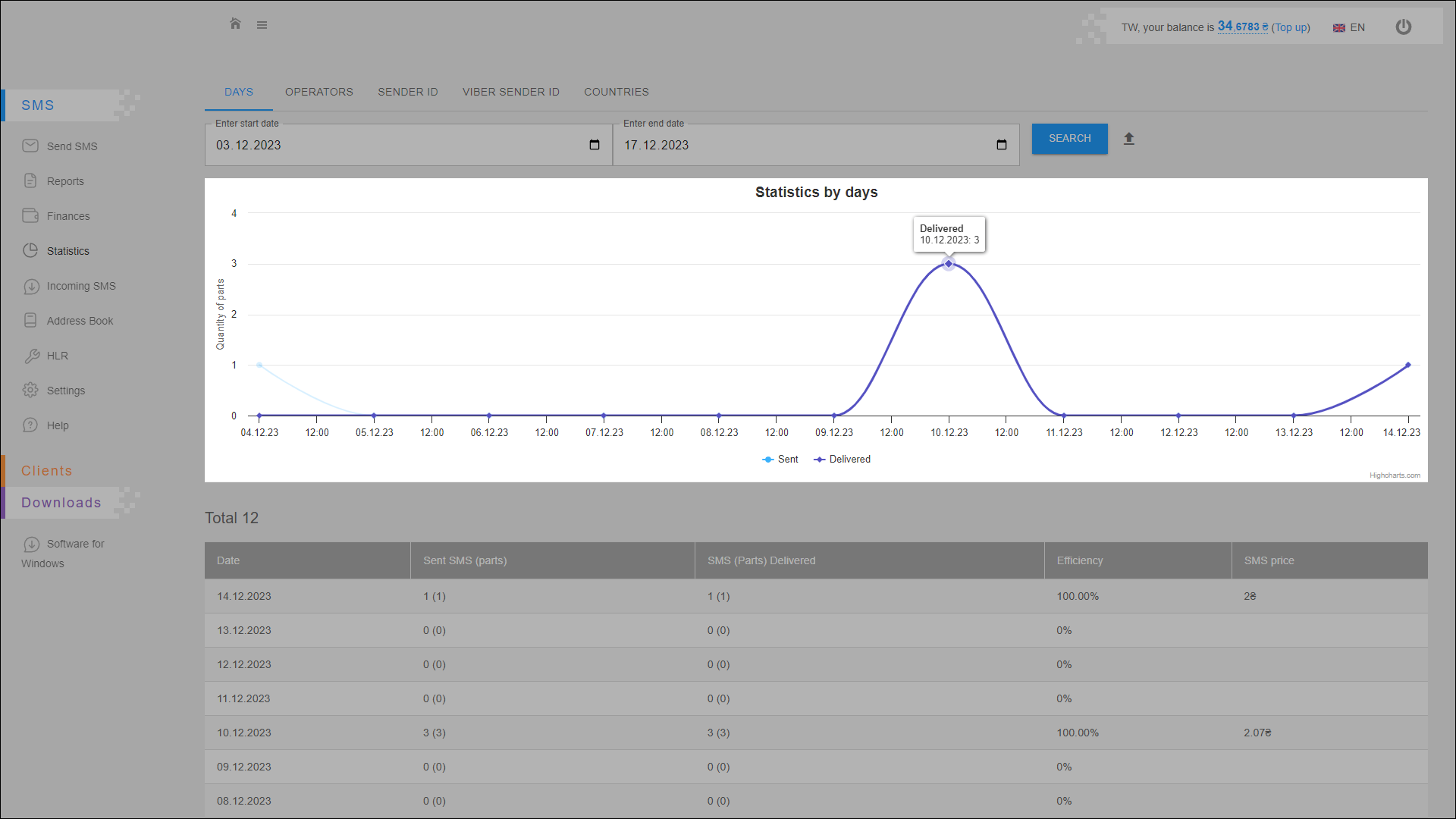The height and width of the screenshot is (819, 1456).
Task: Click the export upload arrow icon
Action: pyautogui.click(x=1129, y=139)
